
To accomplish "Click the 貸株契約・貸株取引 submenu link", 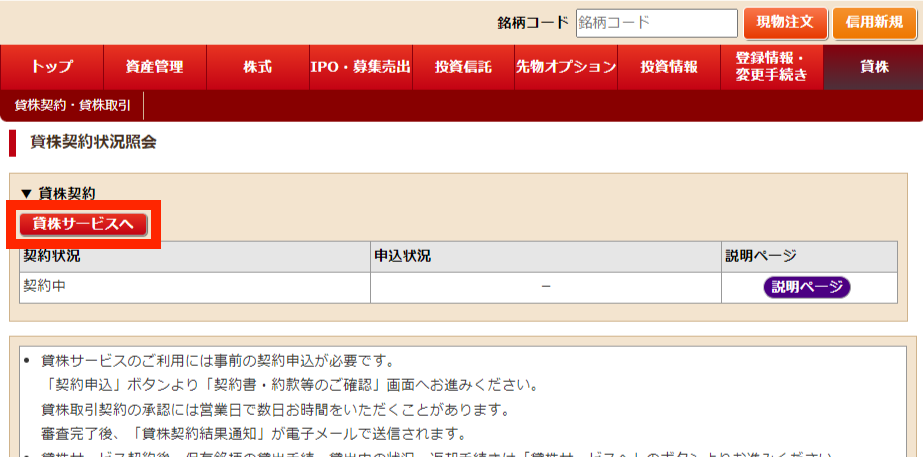I will pyautogui.click(x=72, y=105).
